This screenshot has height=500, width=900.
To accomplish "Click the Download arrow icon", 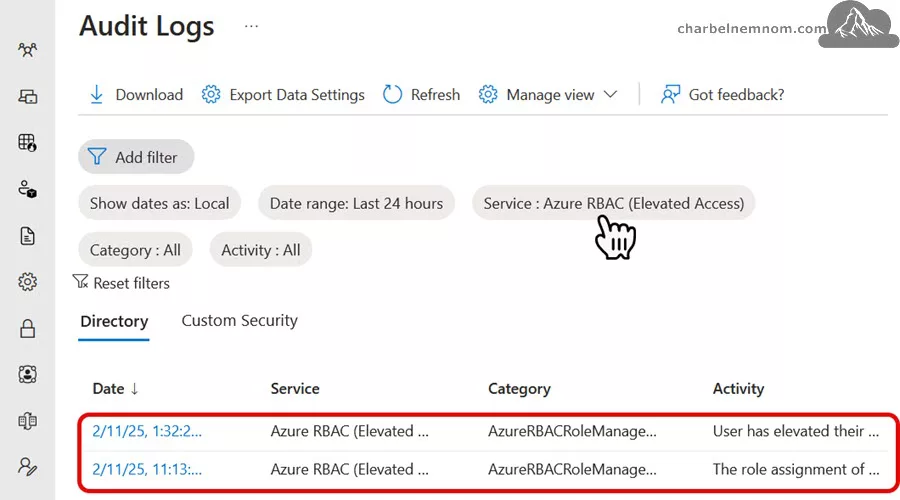I will click(x=96, y=95).
